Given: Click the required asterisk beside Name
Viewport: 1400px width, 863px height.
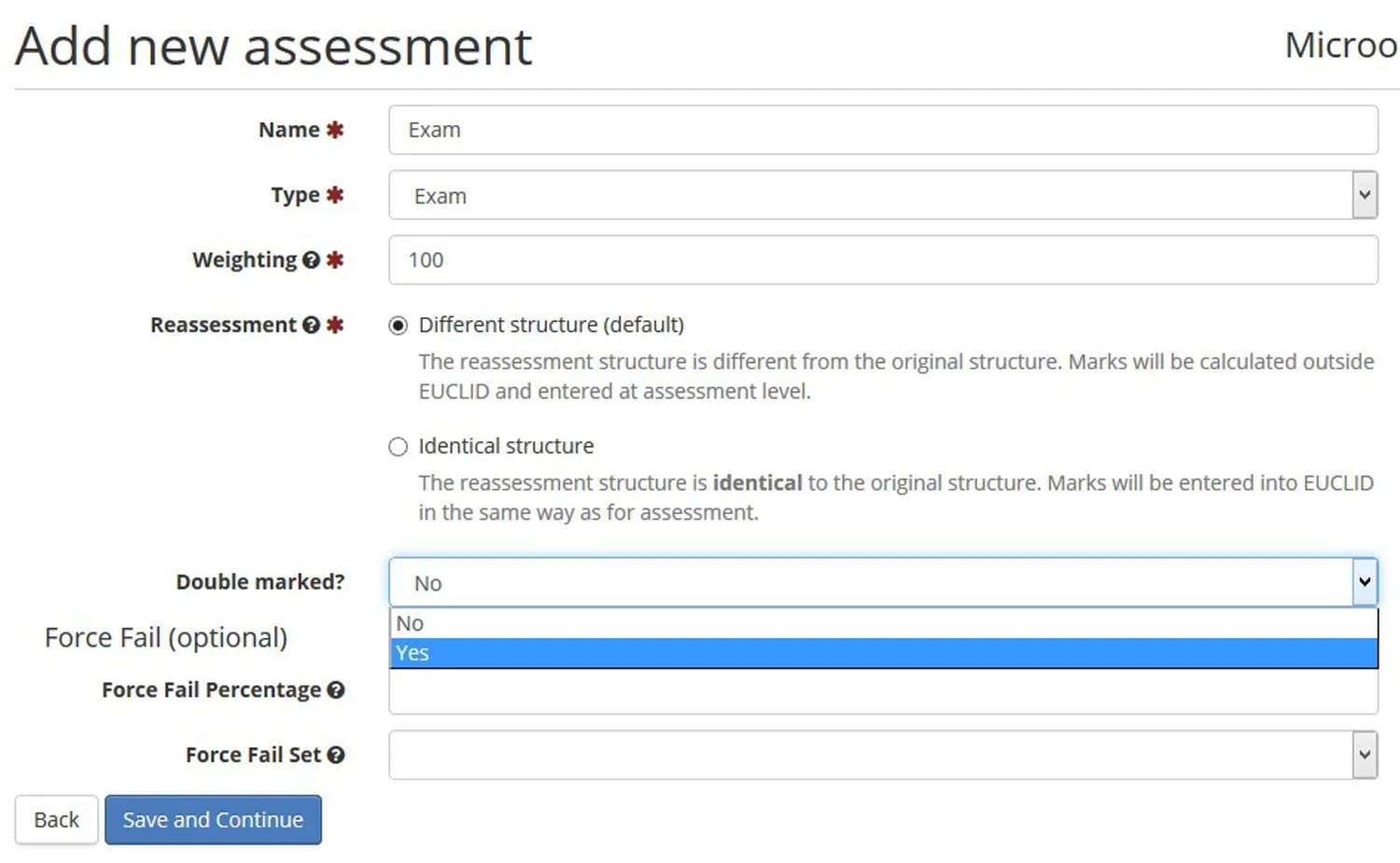Looking at the screenshot, I should pyautogui.click(x=336, y=130).
